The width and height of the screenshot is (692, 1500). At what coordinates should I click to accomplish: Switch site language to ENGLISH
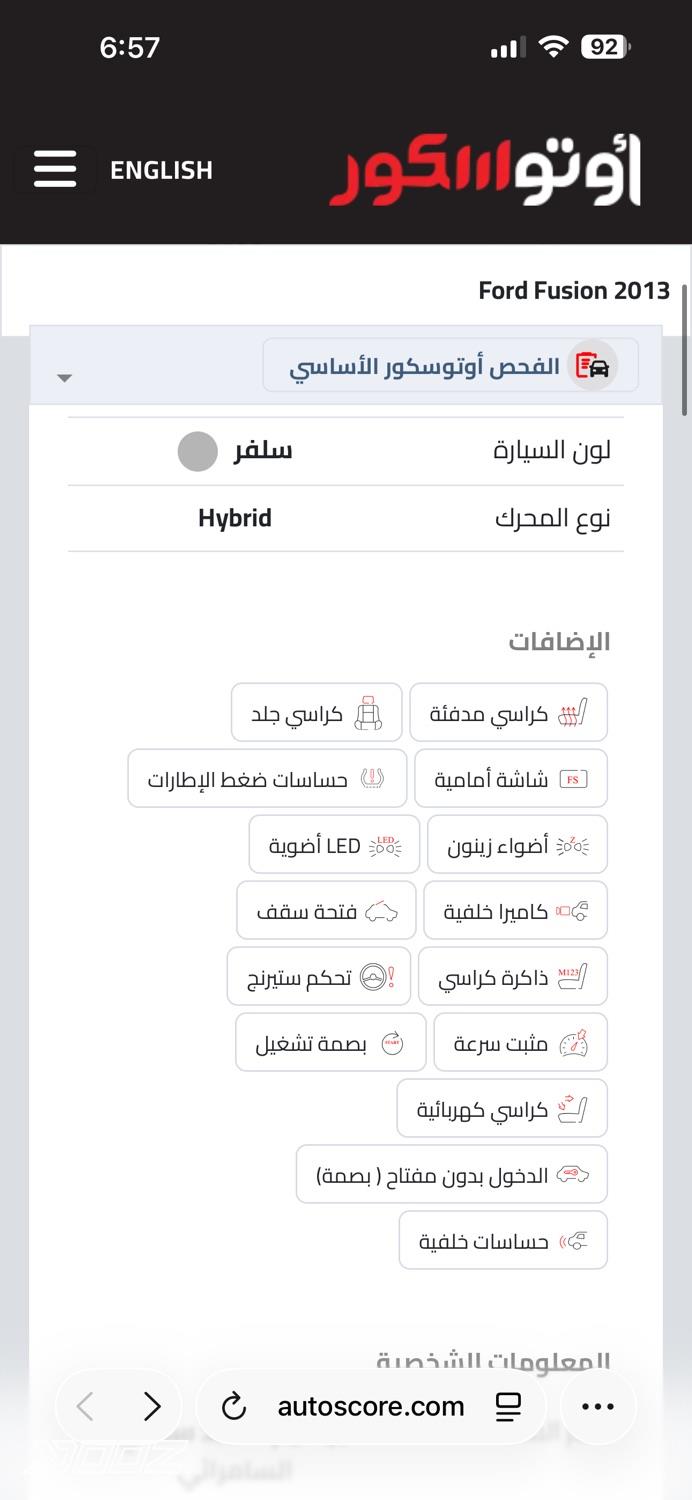coord(161,170)
